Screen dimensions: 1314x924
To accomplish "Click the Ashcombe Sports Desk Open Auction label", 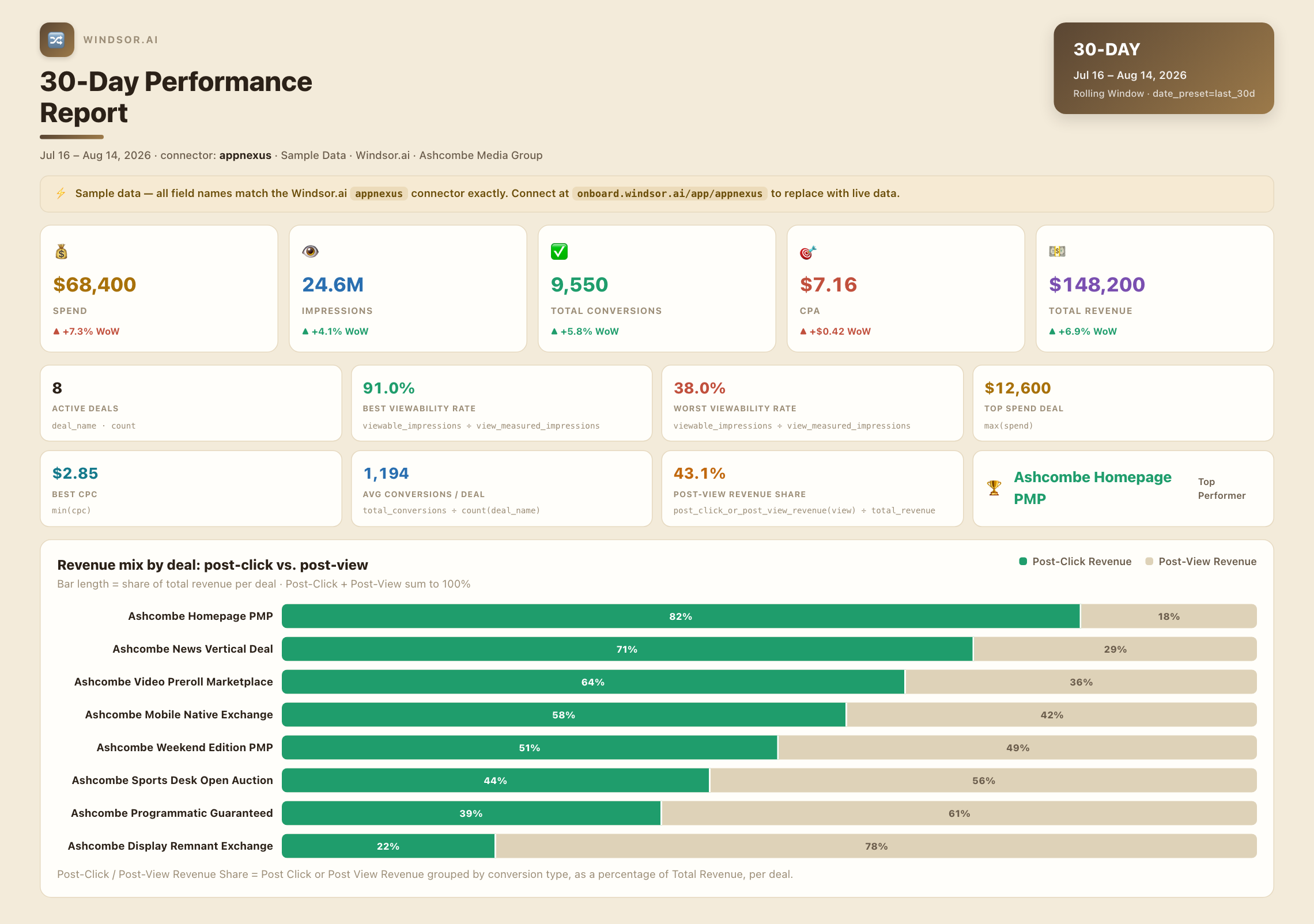I will point(172,781).
